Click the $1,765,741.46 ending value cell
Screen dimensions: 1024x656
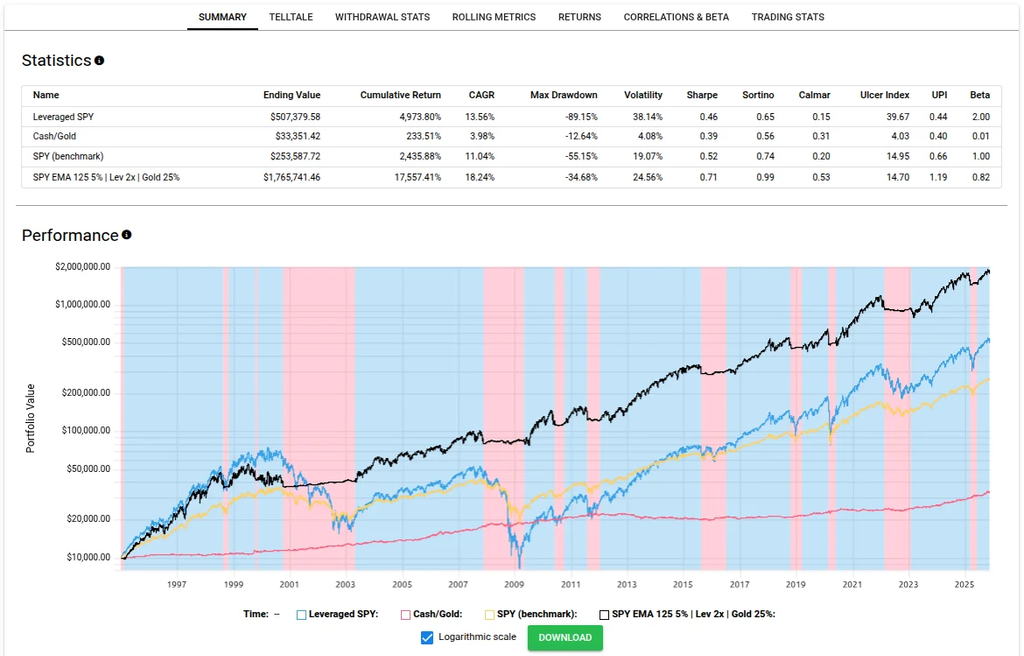pos(292,177)
